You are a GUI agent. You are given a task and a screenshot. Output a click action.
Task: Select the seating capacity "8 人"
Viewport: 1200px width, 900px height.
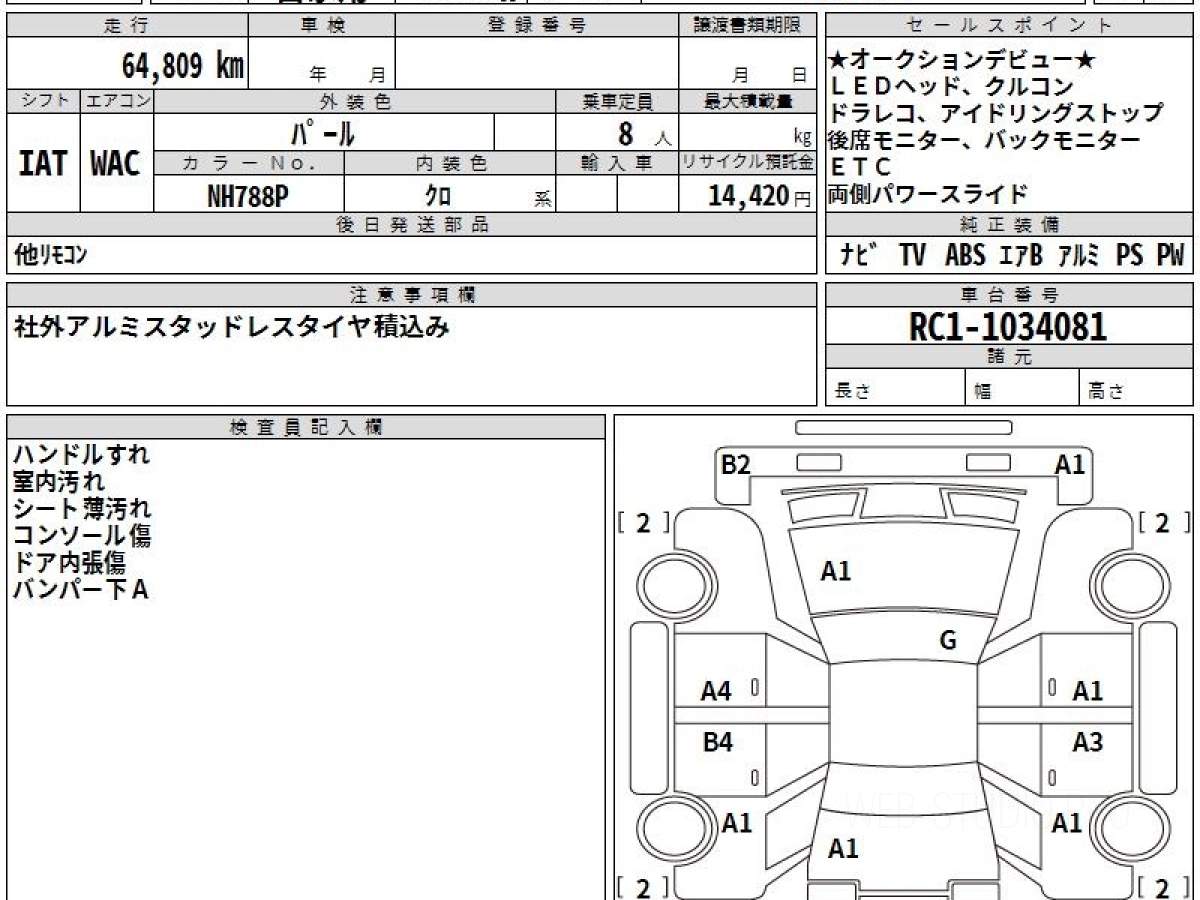point(644,133)
